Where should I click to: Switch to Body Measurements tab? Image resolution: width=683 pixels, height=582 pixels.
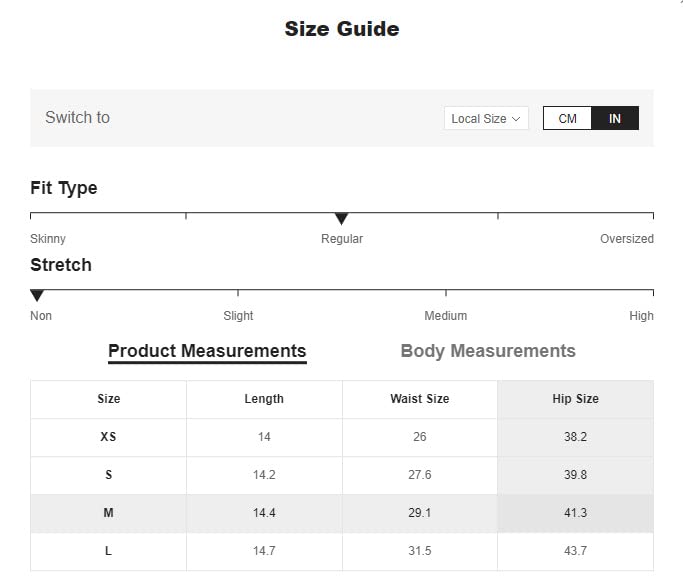[x=487, y=351]
